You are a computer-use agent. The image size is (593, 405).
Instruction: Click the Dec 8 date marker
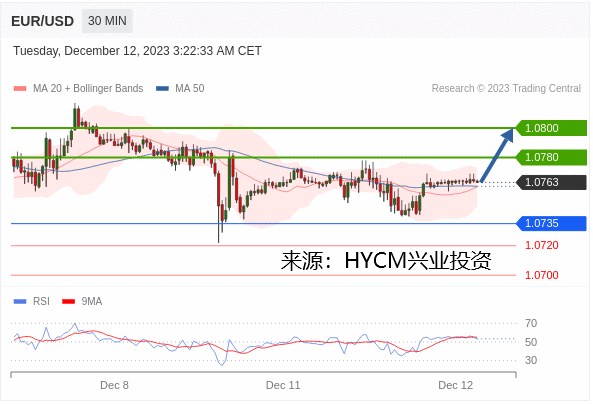click(x=114, y=385)
